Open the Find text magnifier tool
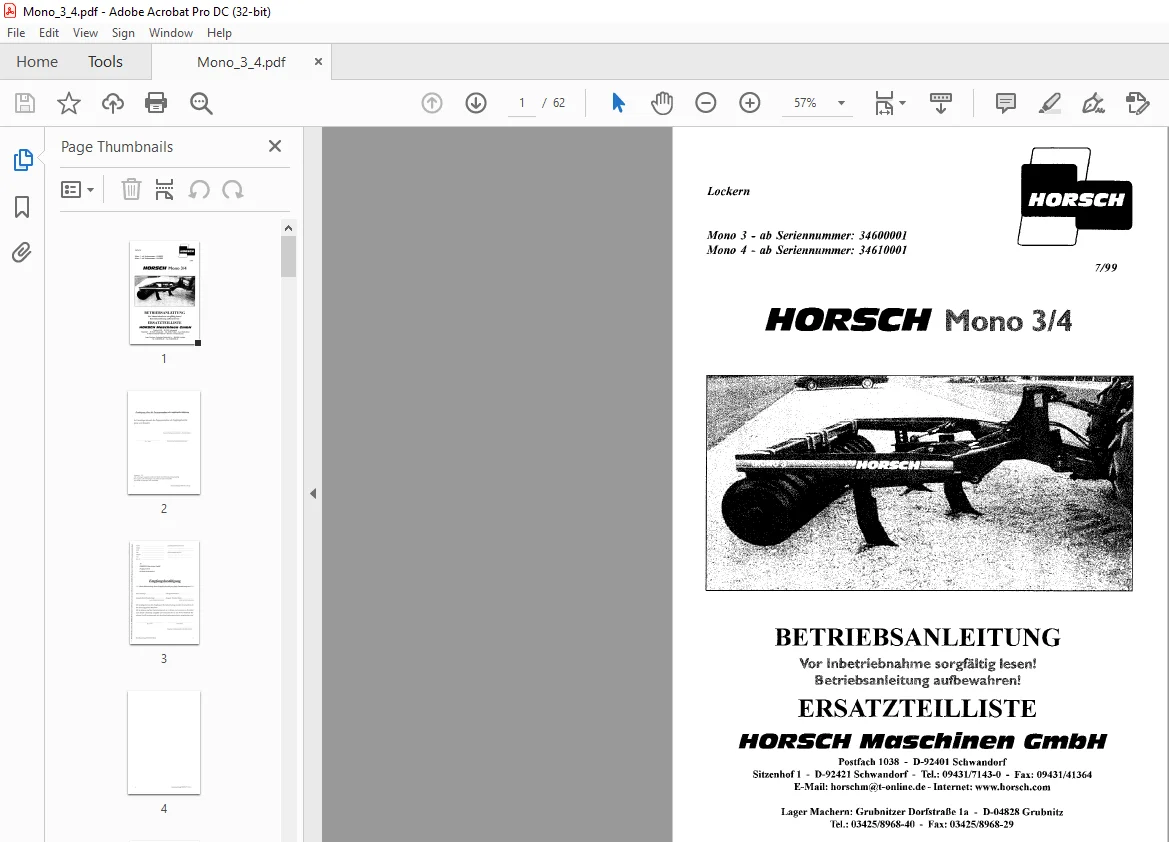This screenshot has width=1169, height=842. (x=201, y=103)
